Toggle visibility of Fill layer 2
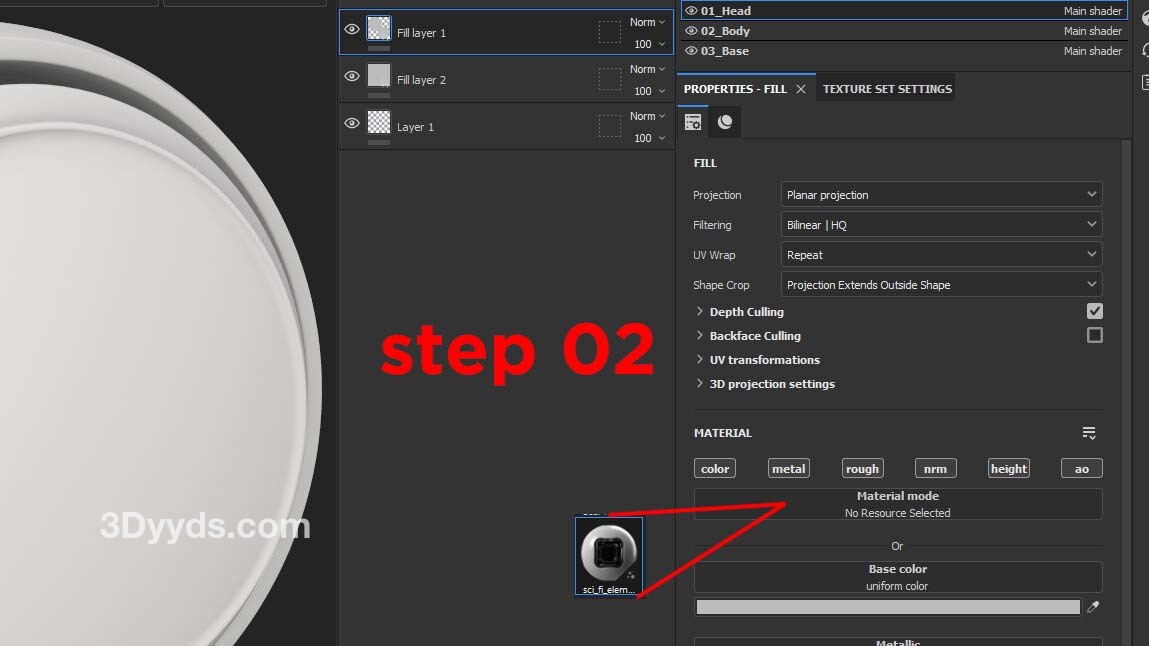 tap(351, 77)
